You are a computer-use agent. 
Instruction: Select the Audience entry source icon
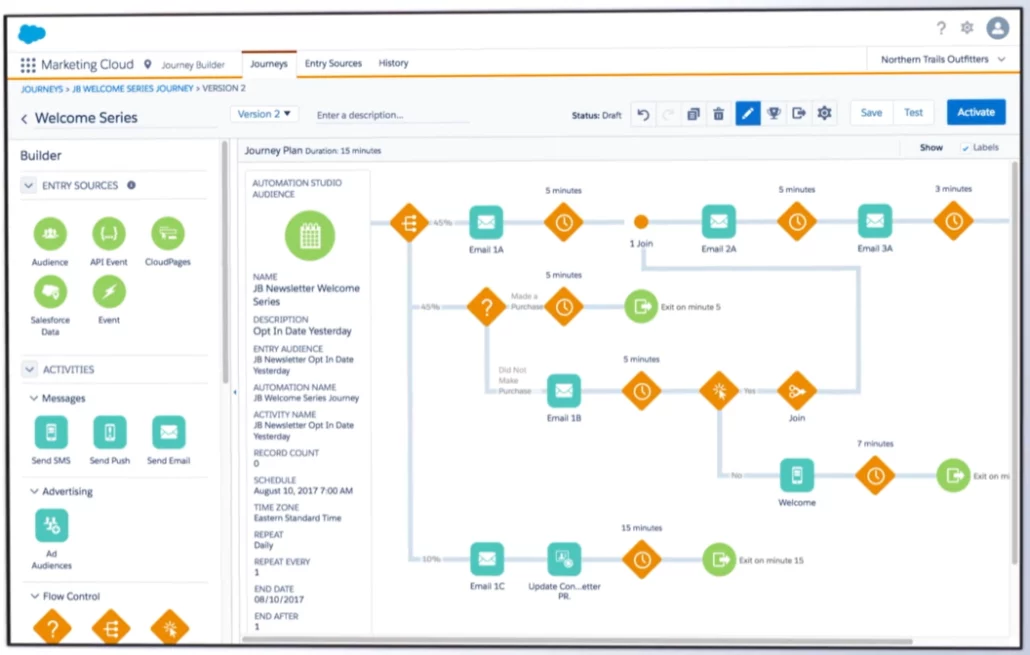pyautogui.click(x=50, y=233)
